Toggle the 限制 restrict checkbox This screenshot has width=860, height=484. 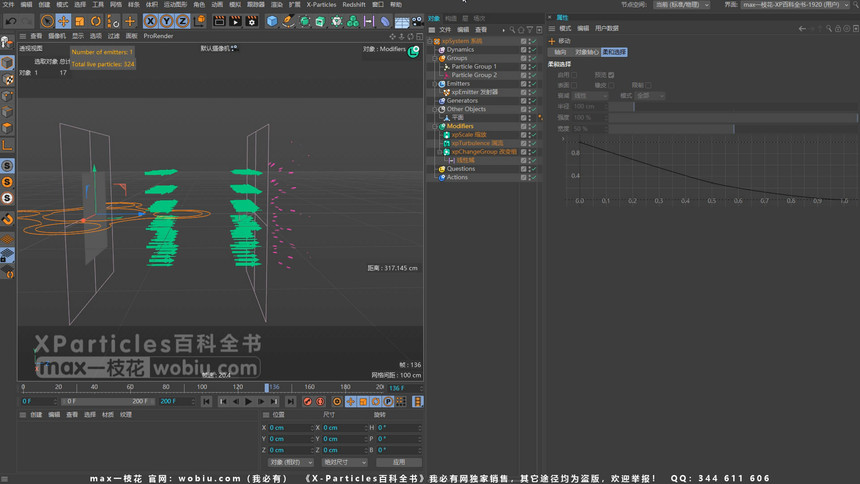pyautogui.click(x=648, y=86)
